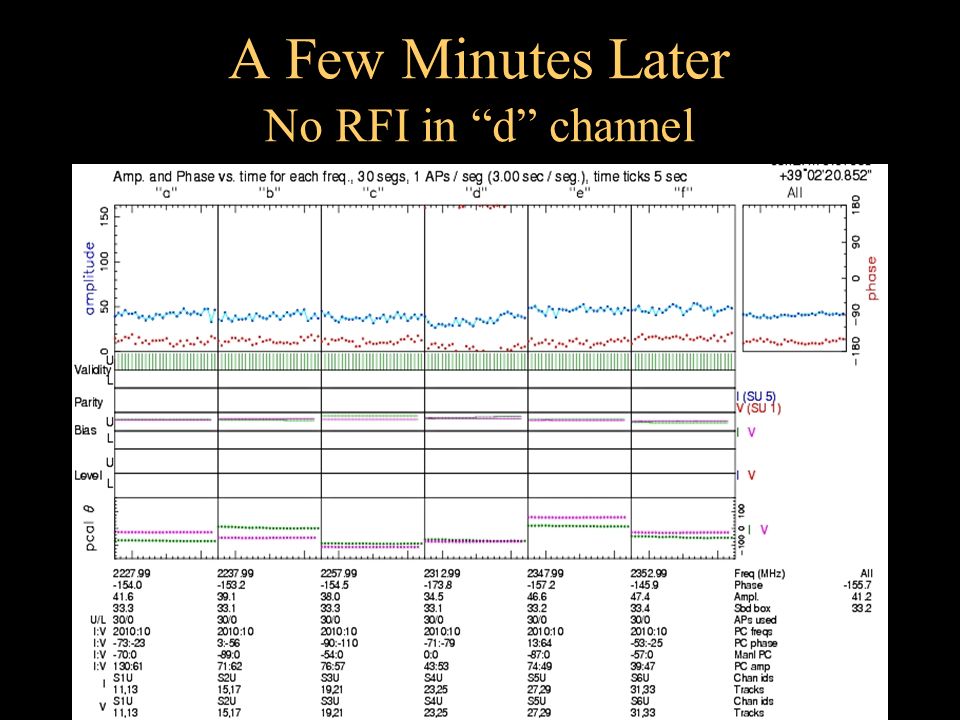Click PC amp value 43:53
Screen dimensions: 960x720
(436, 667)
